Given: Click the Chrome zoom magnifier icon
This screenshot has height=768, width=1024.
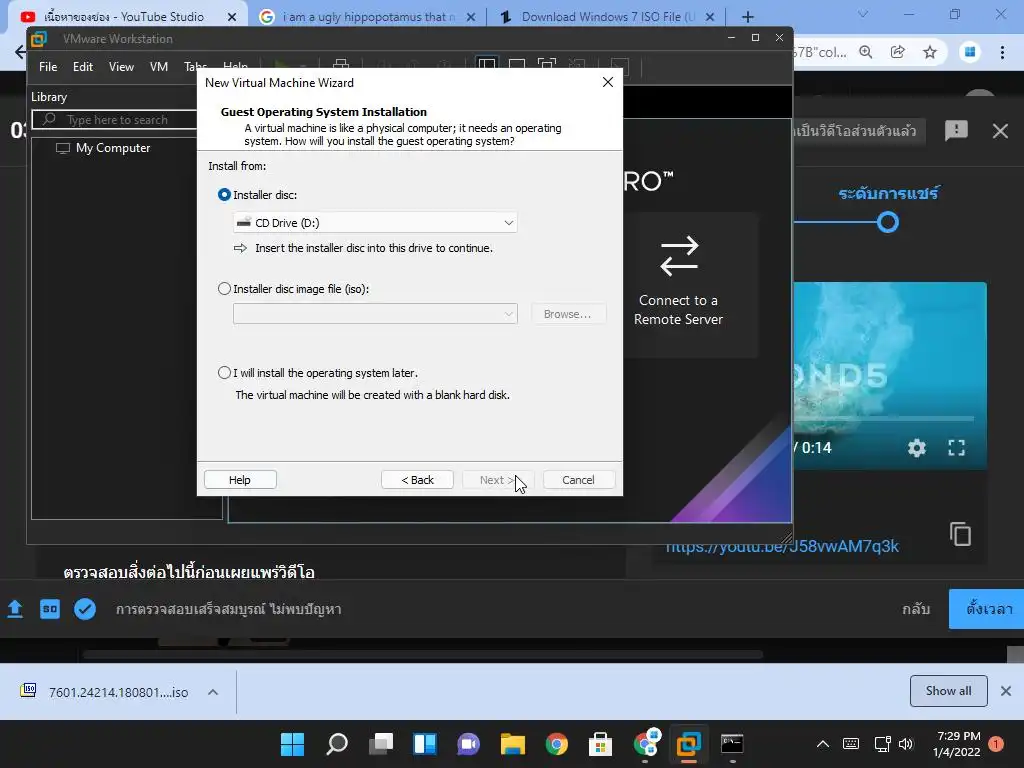Looking at the screenshot, I should pos(866,52).
